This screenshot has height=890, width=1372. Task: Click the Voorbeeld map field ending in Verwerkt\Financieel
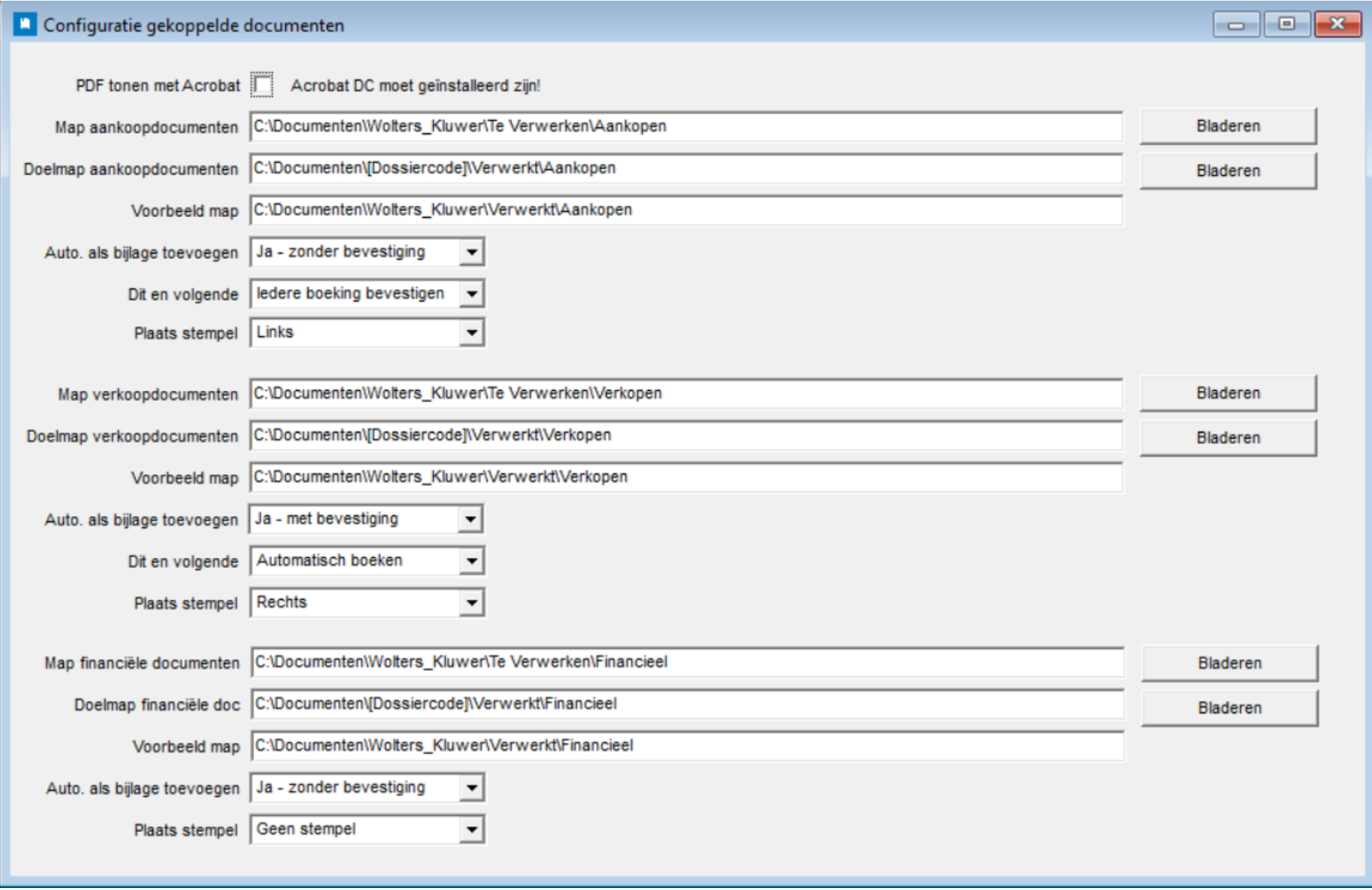[x=687, y=746]
